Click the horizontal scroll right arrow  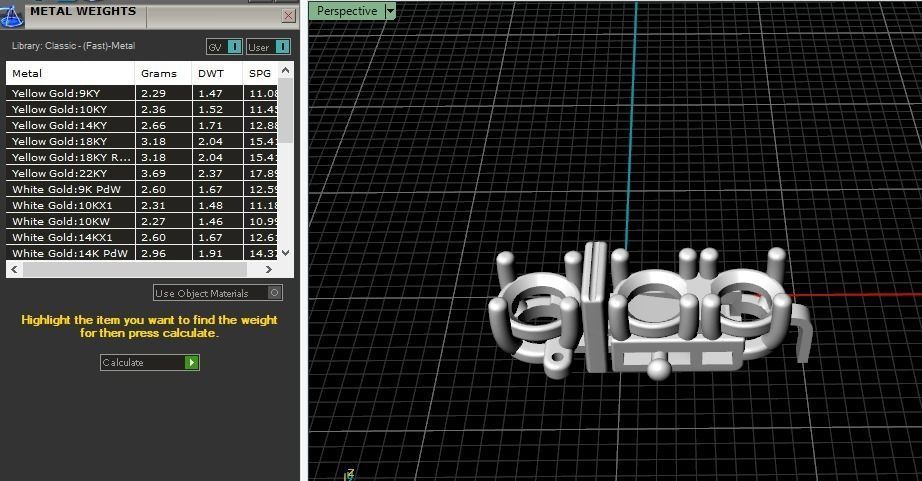coord(269,269)
